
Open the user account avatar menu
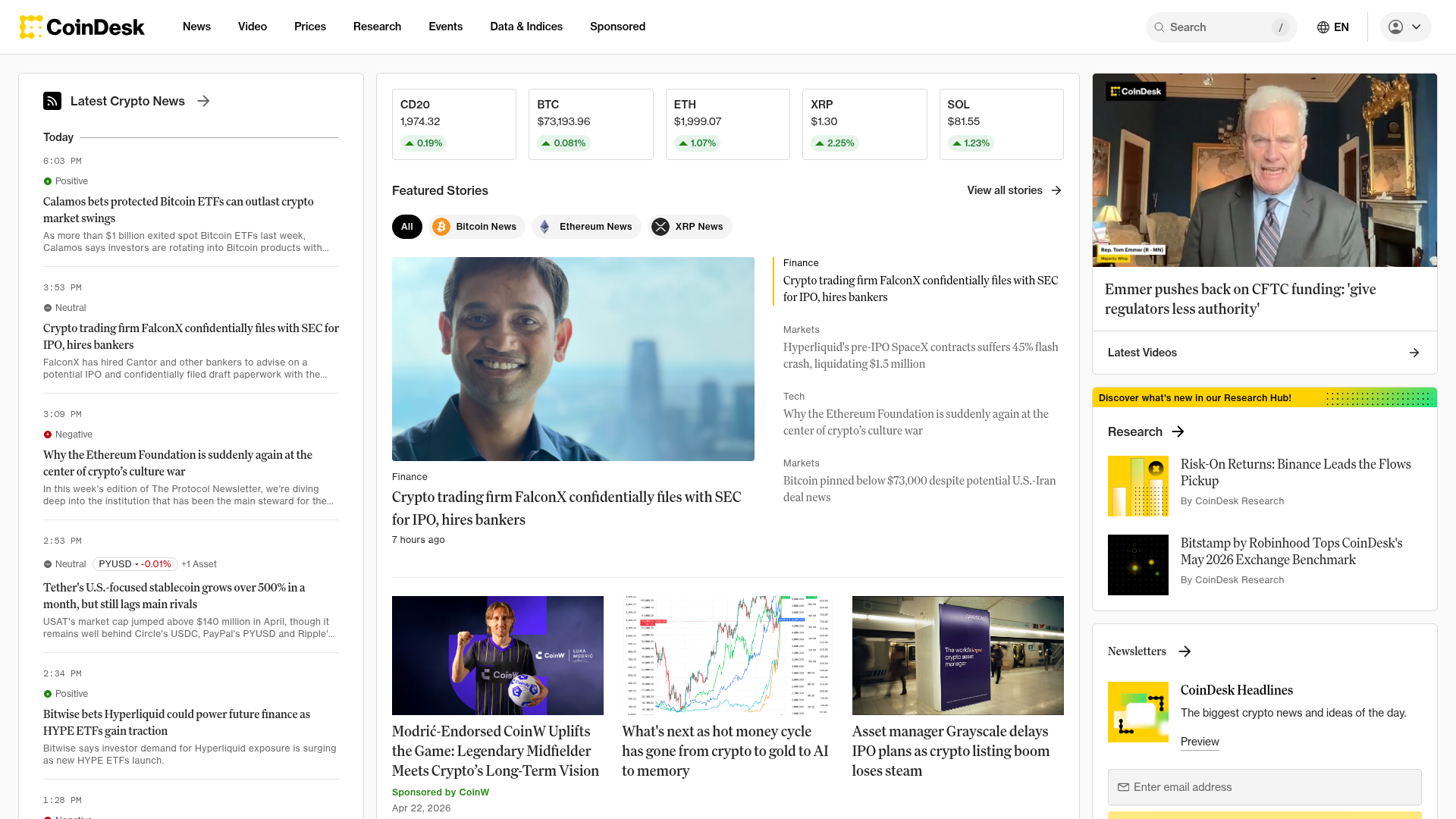pos(1405,27)
